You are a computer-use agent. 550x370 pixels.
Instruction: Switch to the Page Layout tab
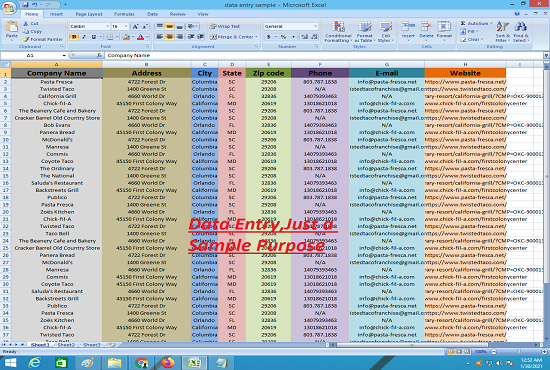[89, 14]
